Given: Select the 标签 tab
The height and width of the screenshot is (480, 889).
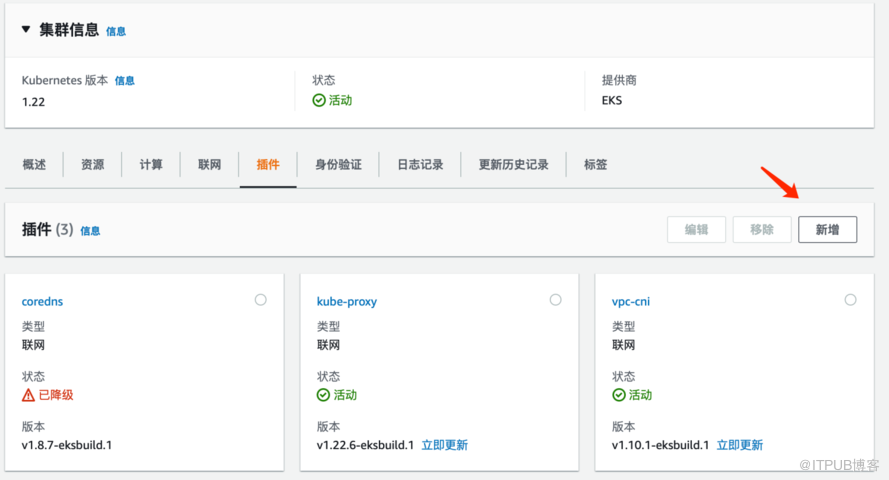Looking at the screenshot, I should 595,165.
